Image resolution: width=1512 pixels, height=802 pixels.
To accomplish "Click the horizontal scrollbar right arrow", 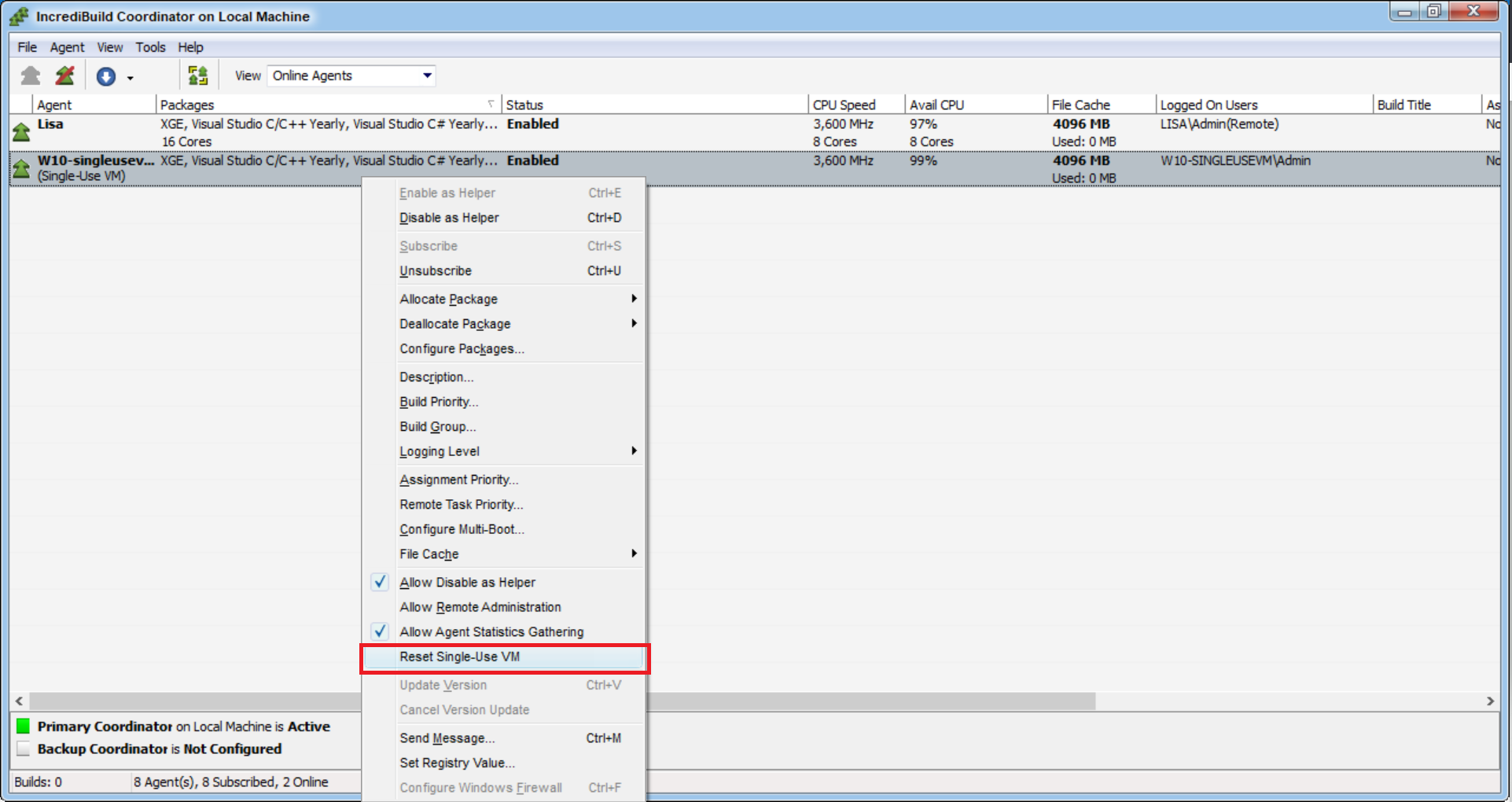I will click(x=1490, y=701).
